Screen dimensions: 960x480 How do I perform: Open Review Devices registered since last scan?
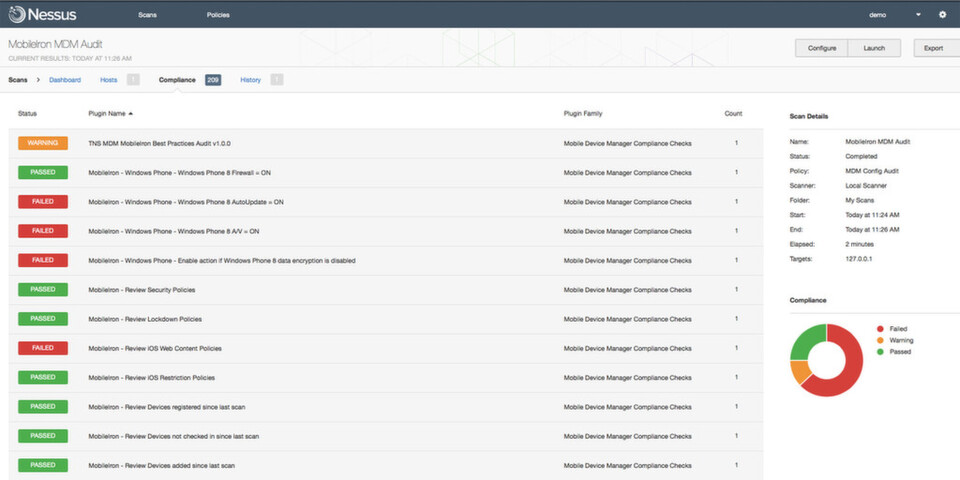(386, 407)
